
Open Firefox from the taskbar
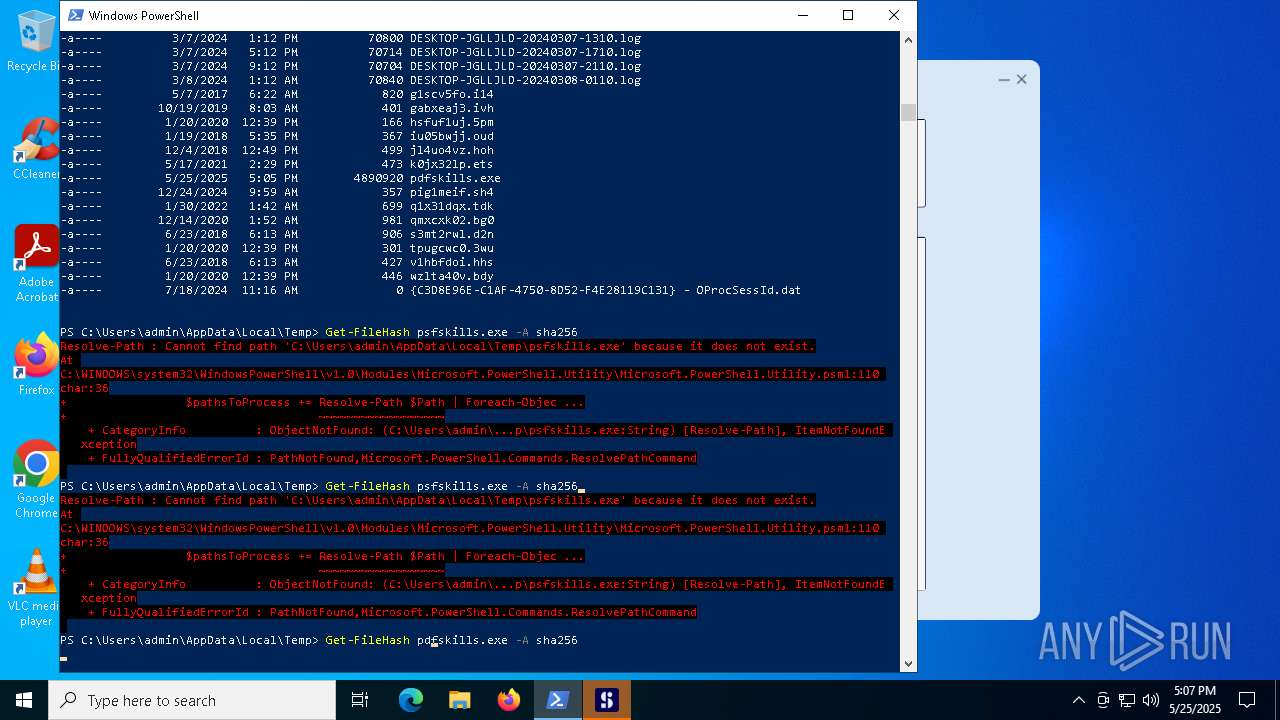pos(508,700)
